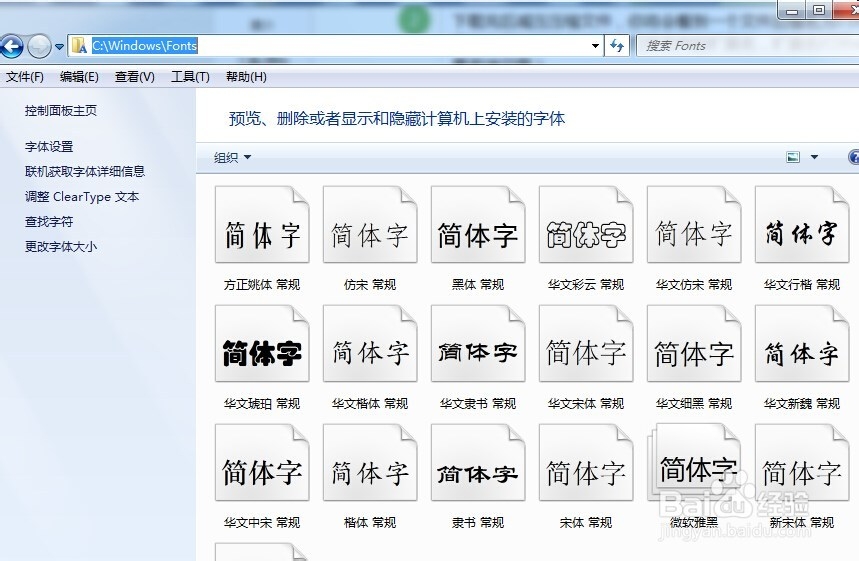Click 联机获取字体详细信息 link
This screenshot has width=859, height=561.
pos(85,171)
